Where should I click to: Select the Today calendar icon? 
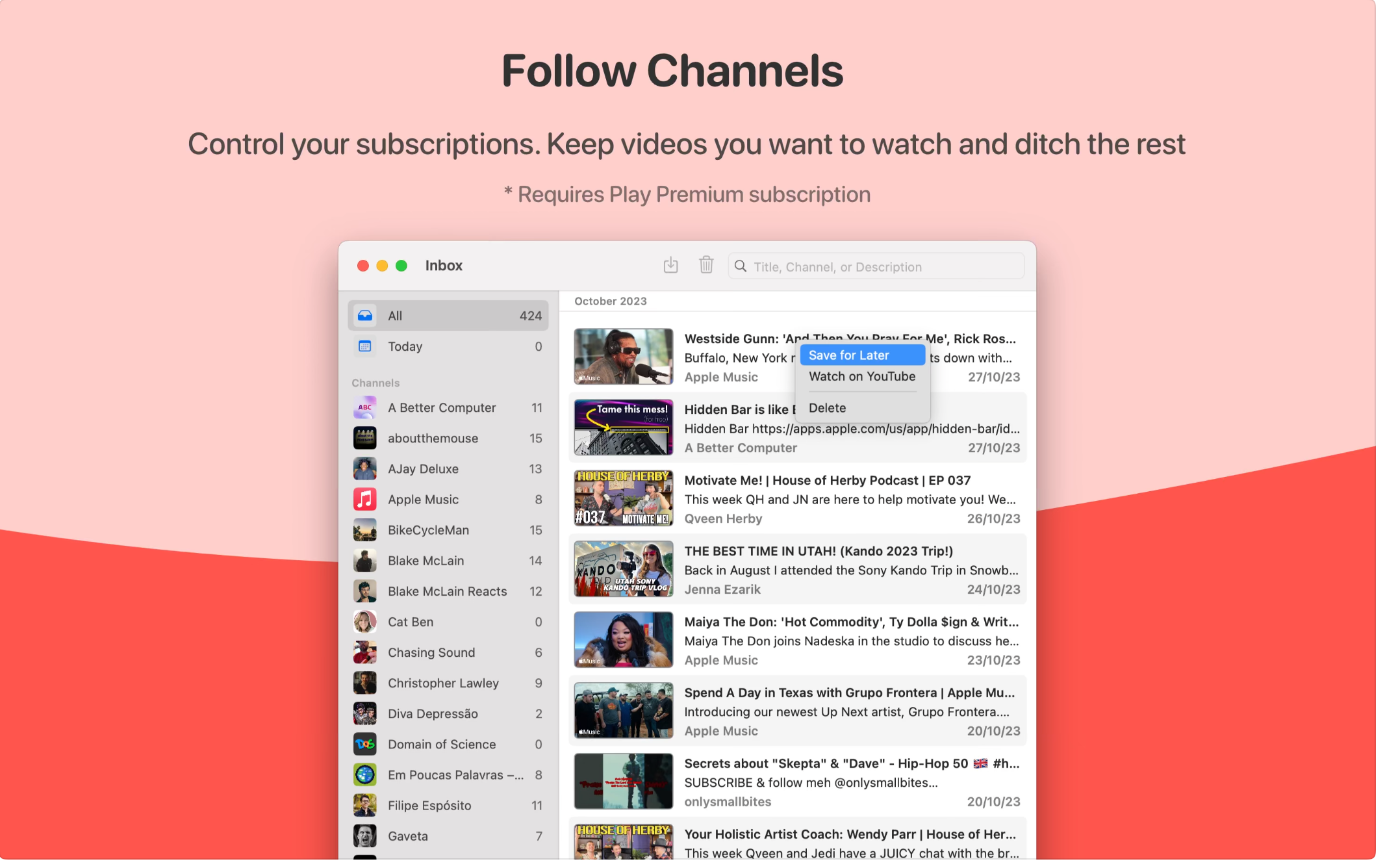point(365,346)
